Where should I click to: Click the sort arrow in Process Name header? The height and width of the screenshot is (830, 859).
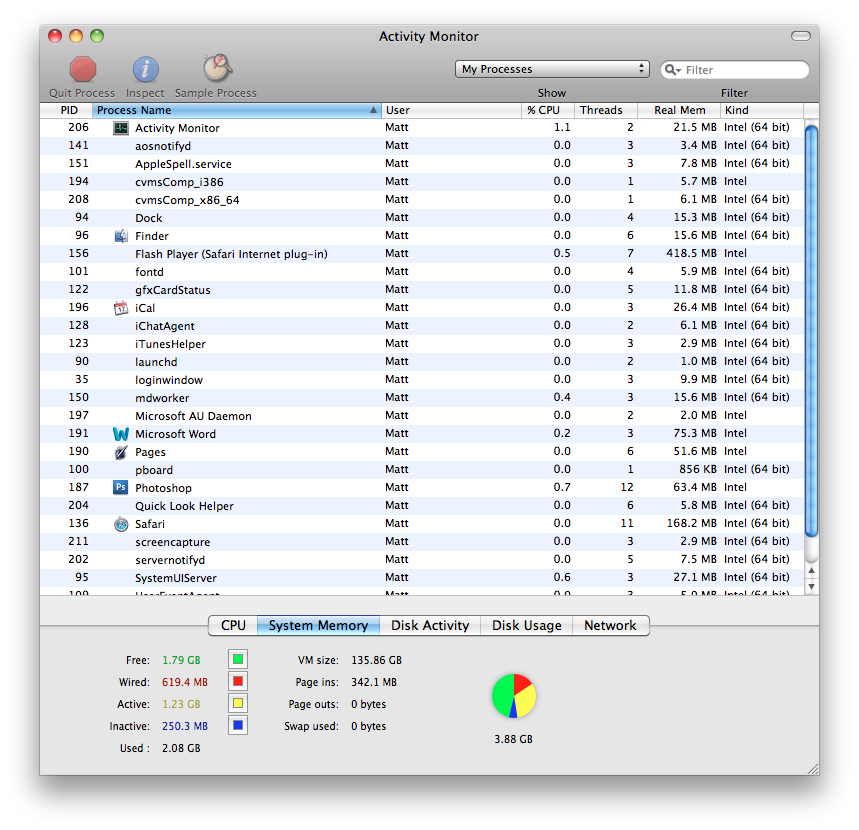[373, 110]
